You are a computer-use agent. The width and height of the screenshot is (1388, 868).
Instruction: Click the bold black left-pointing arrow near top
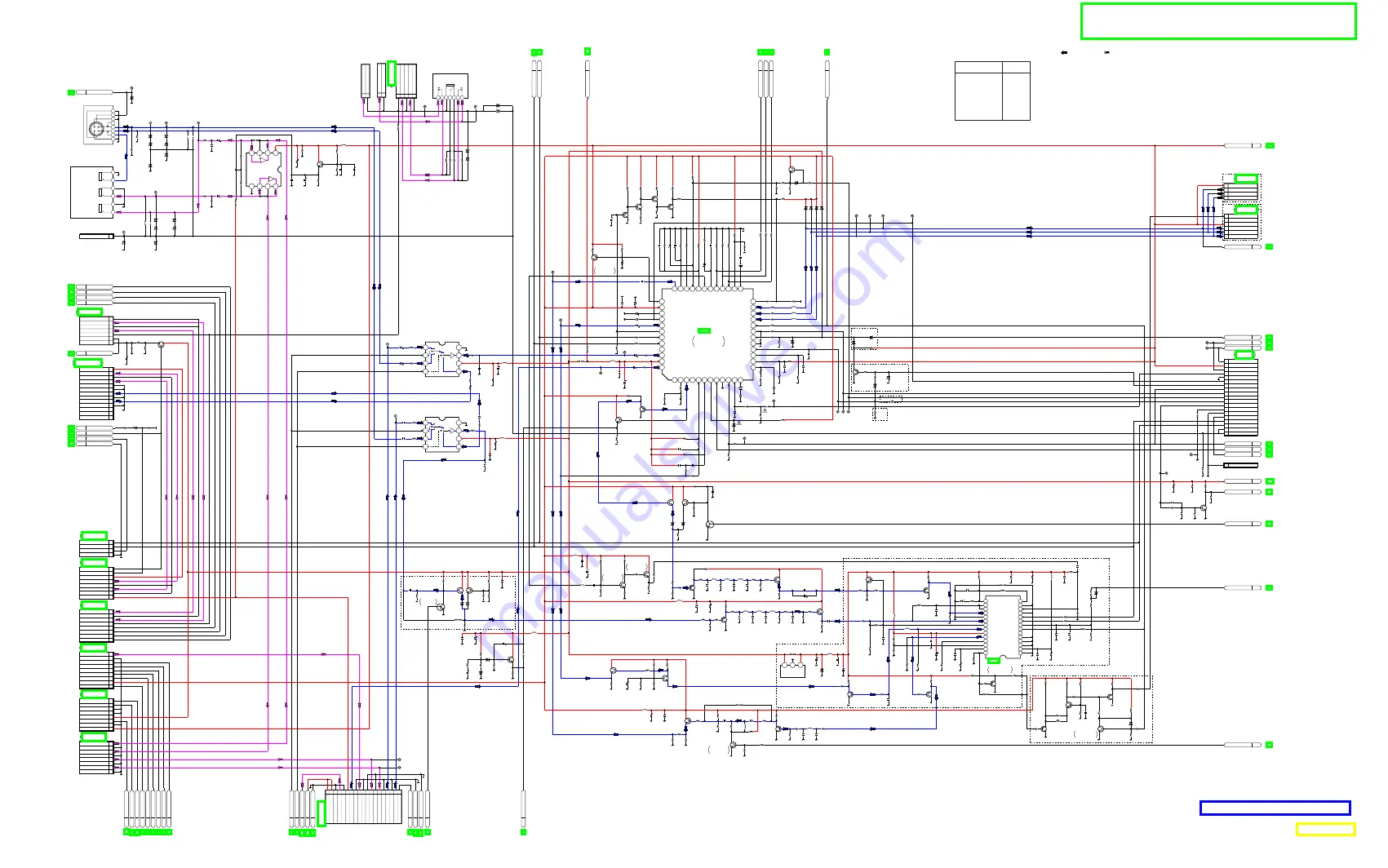(x=1063, y=52)
